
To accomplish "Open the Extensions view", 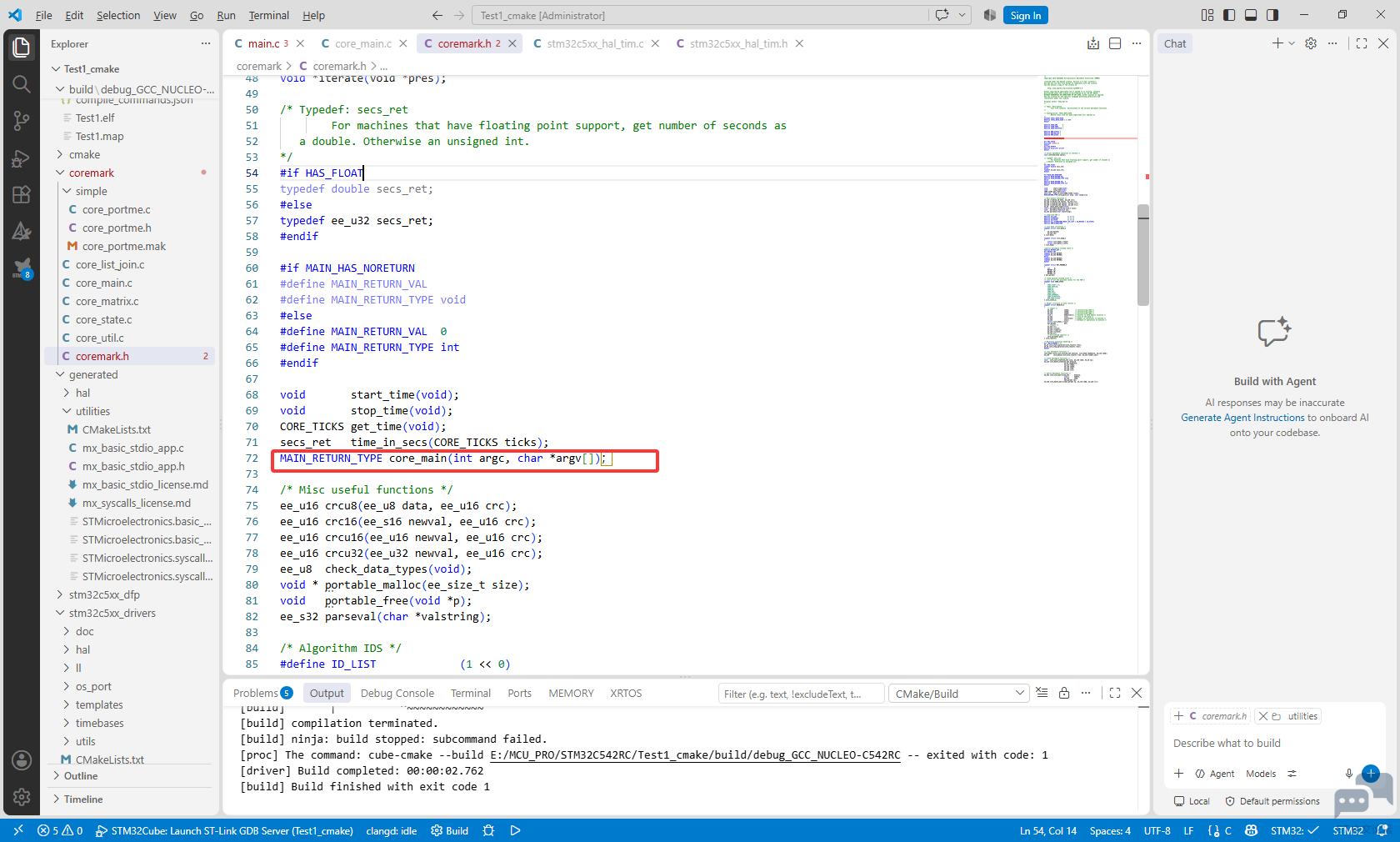I will click(22, 194).
